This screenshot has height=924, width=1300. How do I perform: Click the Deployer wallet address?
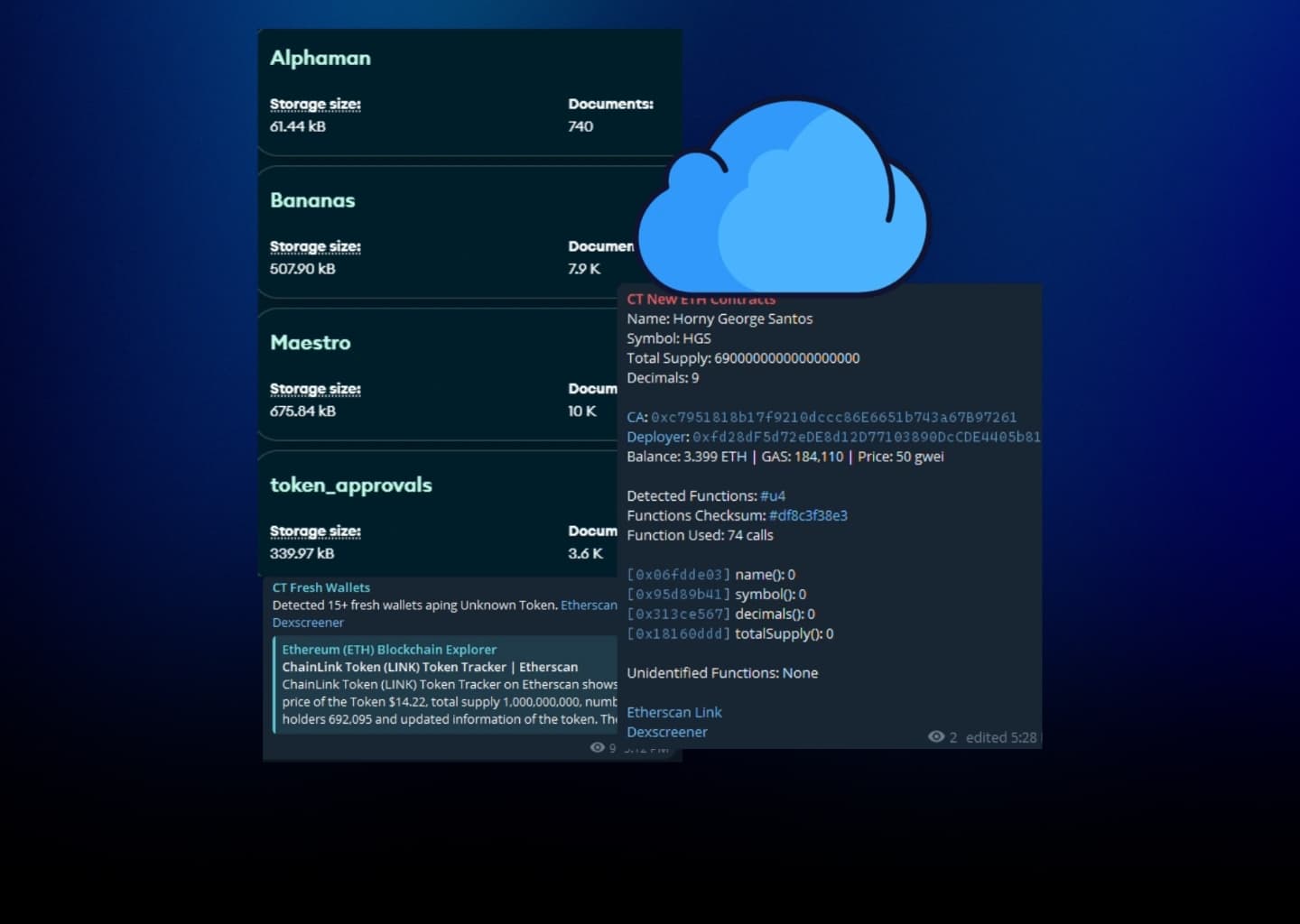pyautogui.click(x=866, y=438)
